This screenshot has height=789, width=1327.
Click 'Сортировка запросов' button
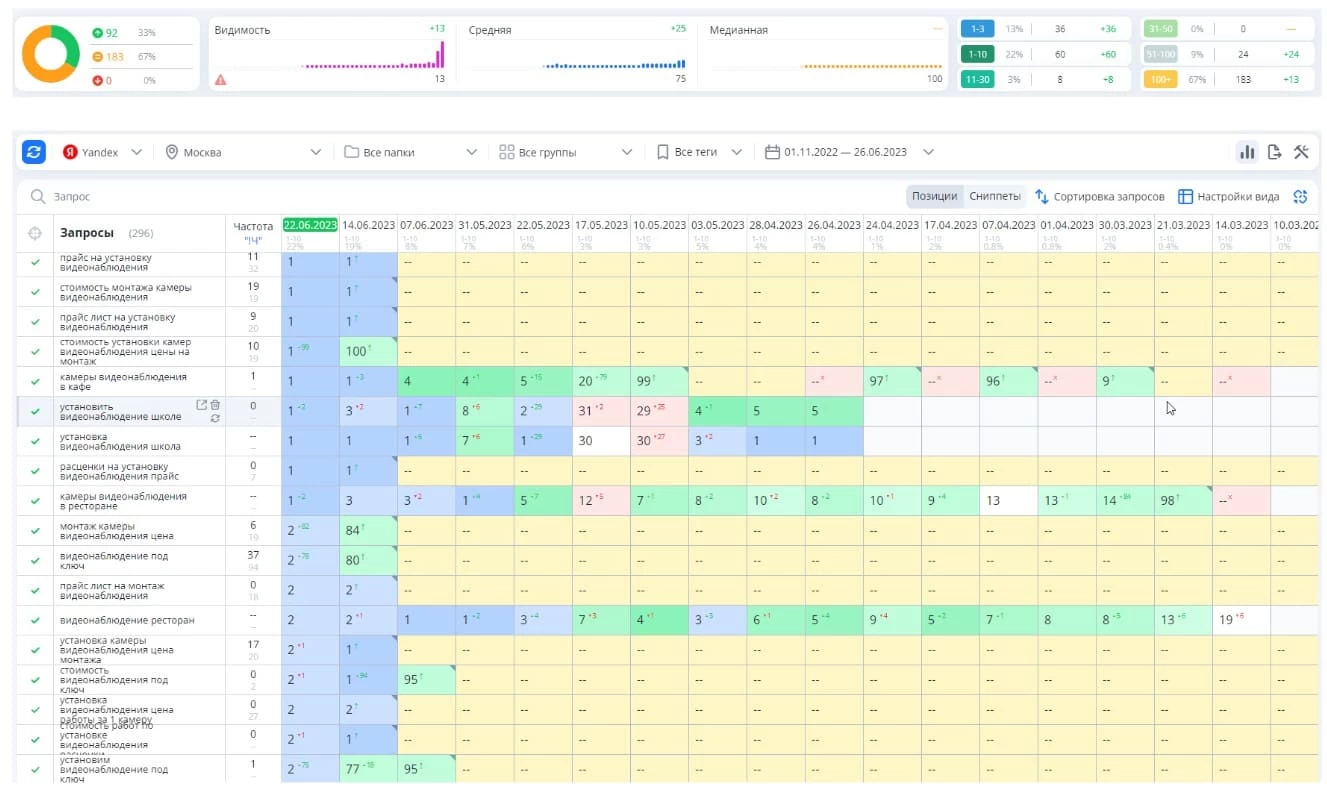click(x=1099, y=196)
